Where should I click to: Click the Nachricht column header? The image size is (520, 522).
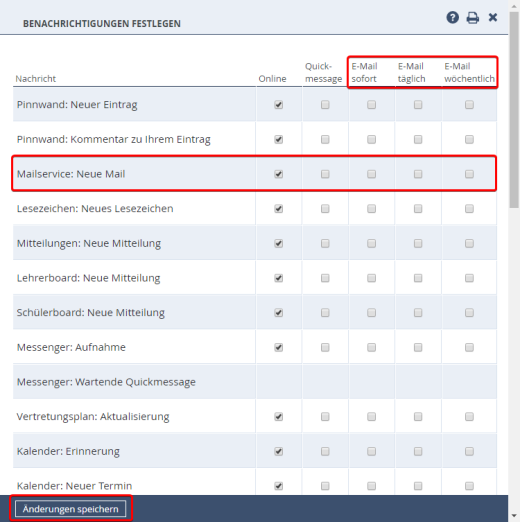click(x=36, y=79)
